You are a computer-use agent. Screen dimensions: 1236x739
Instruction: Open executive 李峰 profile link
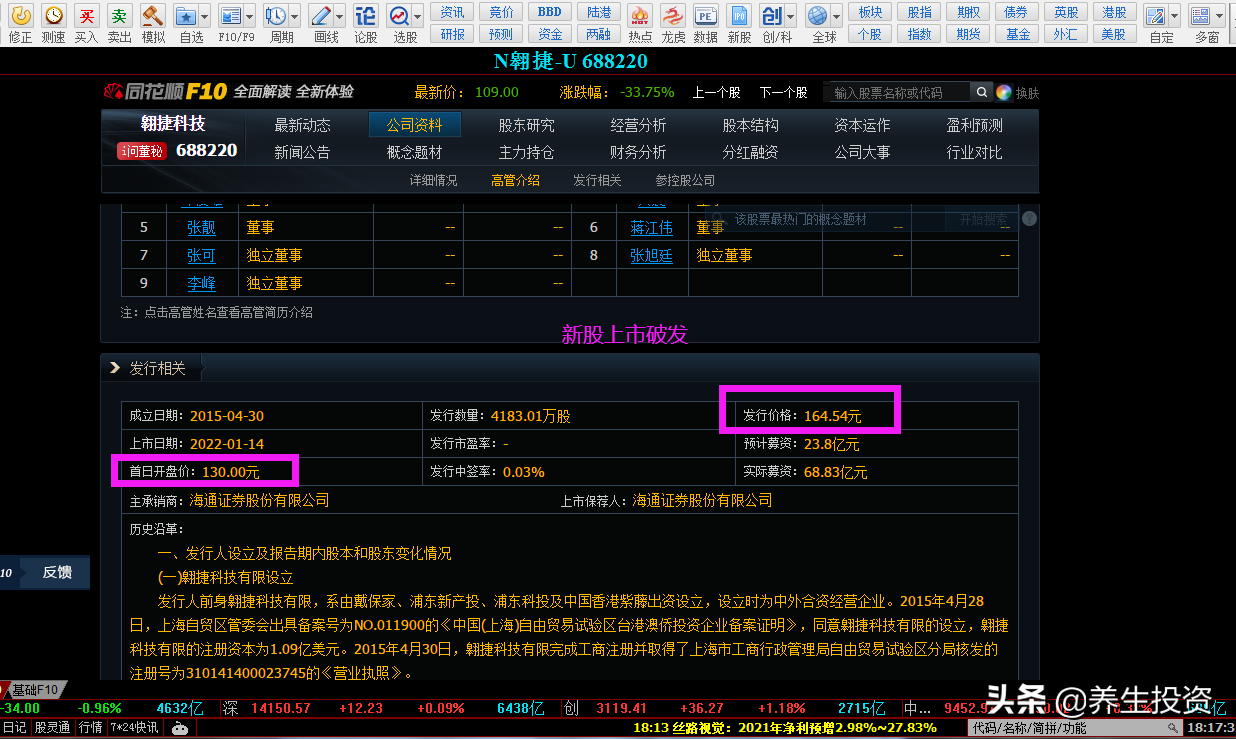coord(201,283)
